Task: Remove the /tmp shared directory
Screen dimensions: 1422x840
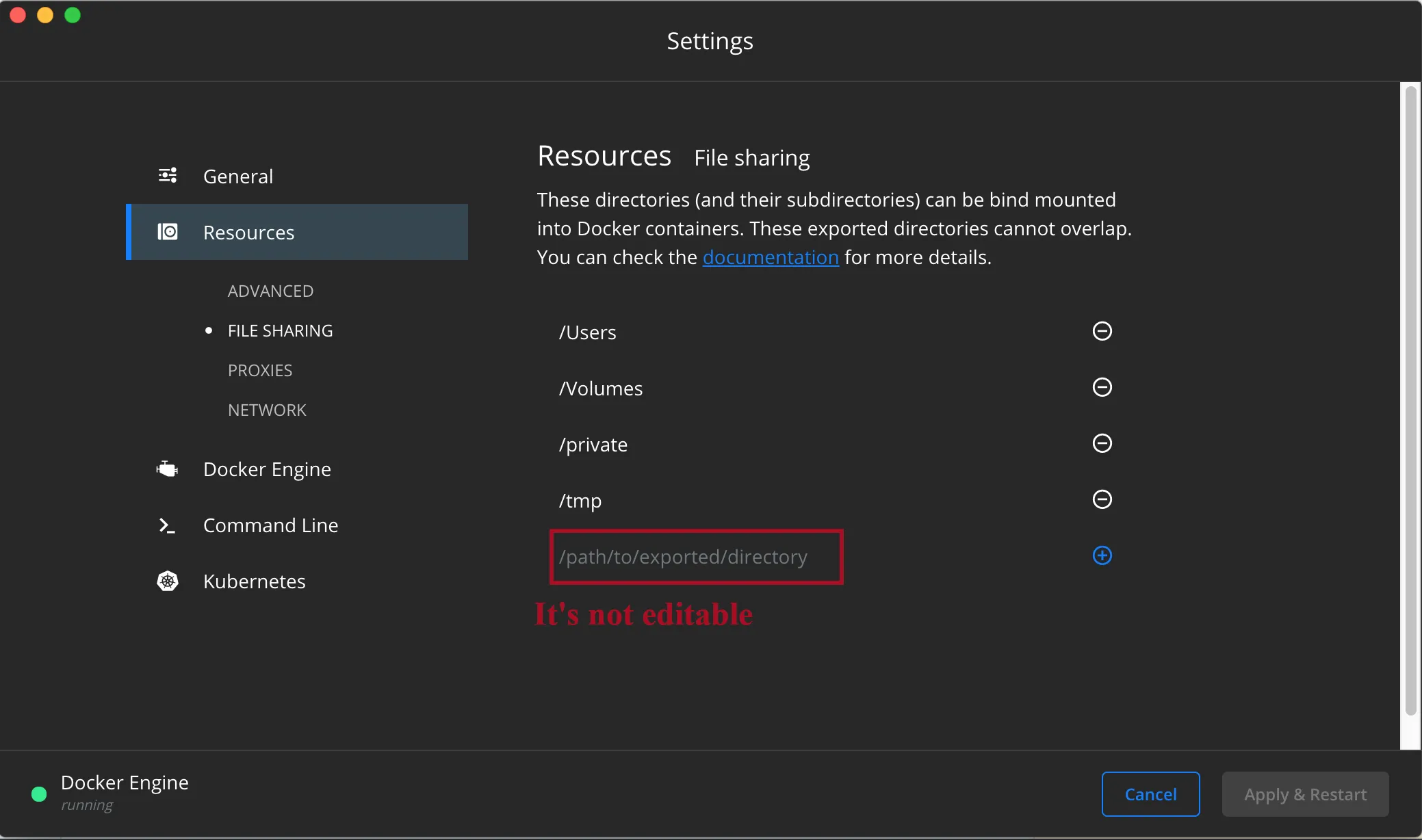Action: [1102, 499]
